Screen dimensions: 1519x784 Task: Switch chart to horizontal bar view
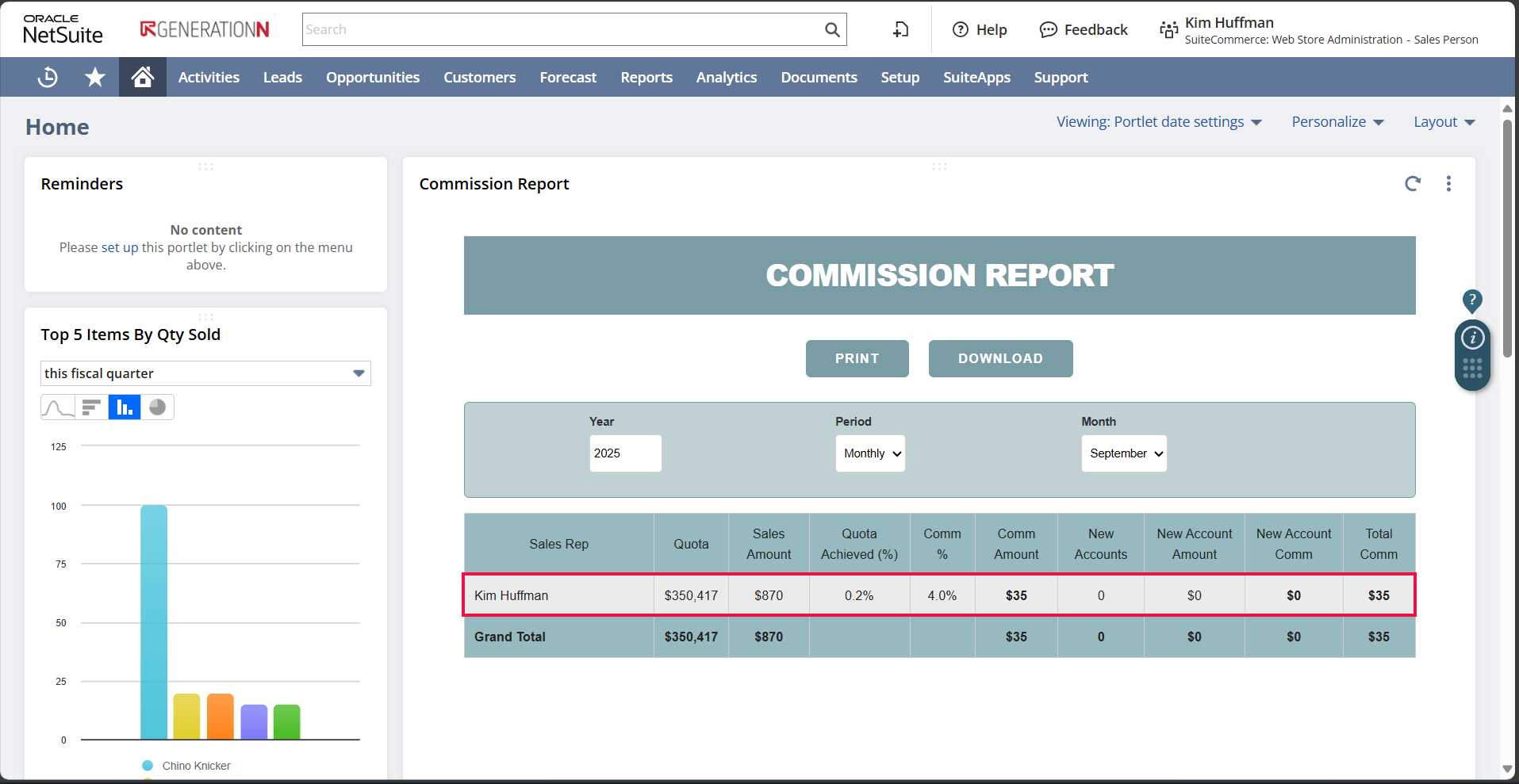click(92, 407)
